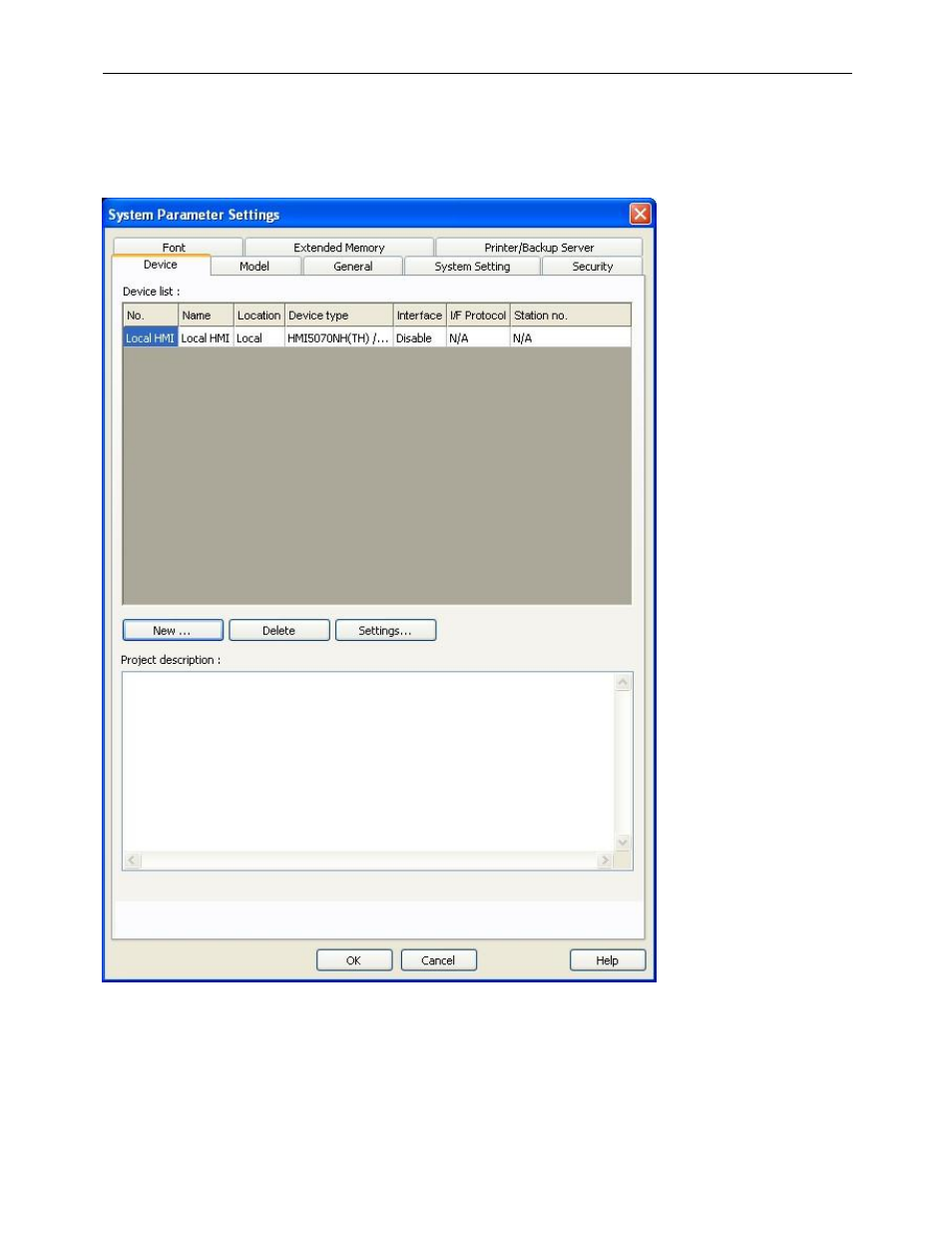Click the Delete device button
952x1233 pixels.
tap(279, 630)
